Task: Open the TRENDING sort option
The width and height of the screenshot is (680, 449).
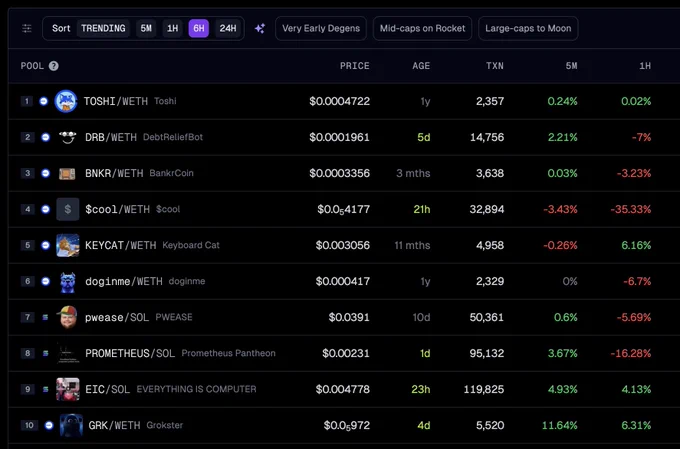Action: (103, 29)
